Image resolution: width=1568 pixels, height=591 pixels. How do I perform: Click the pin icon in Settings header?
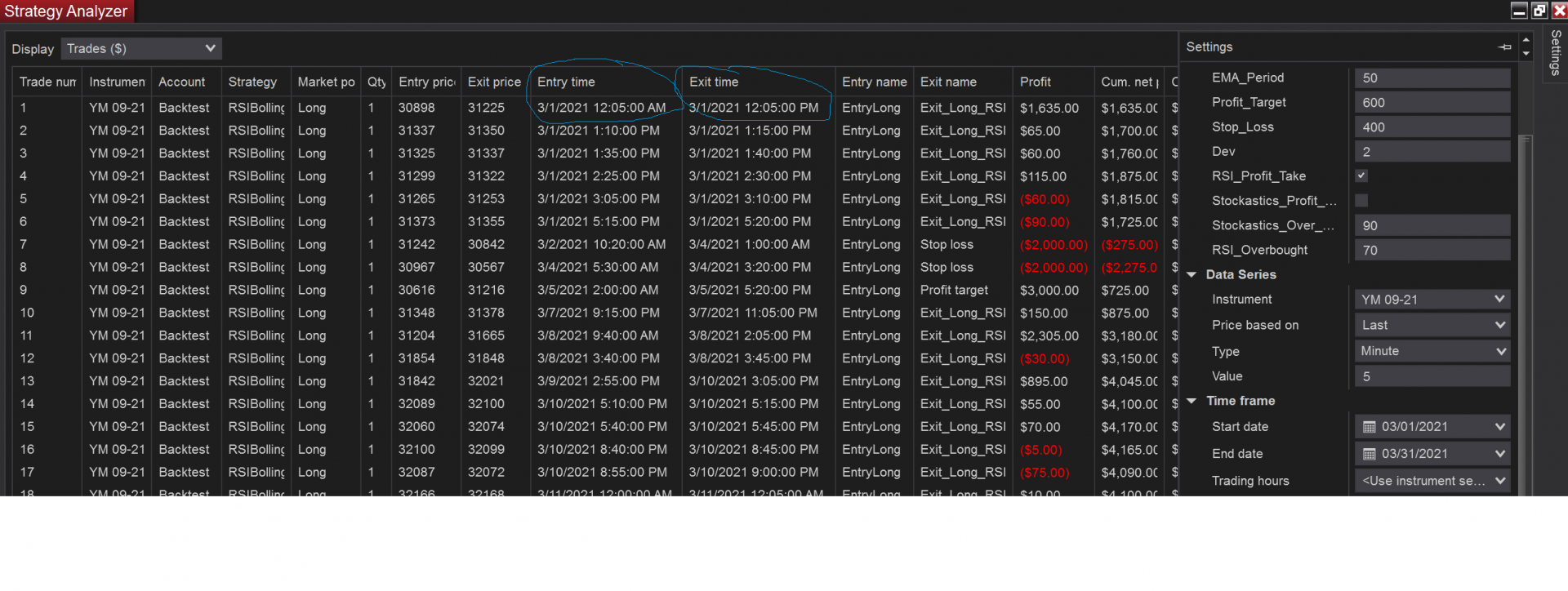click(1504, 47)
